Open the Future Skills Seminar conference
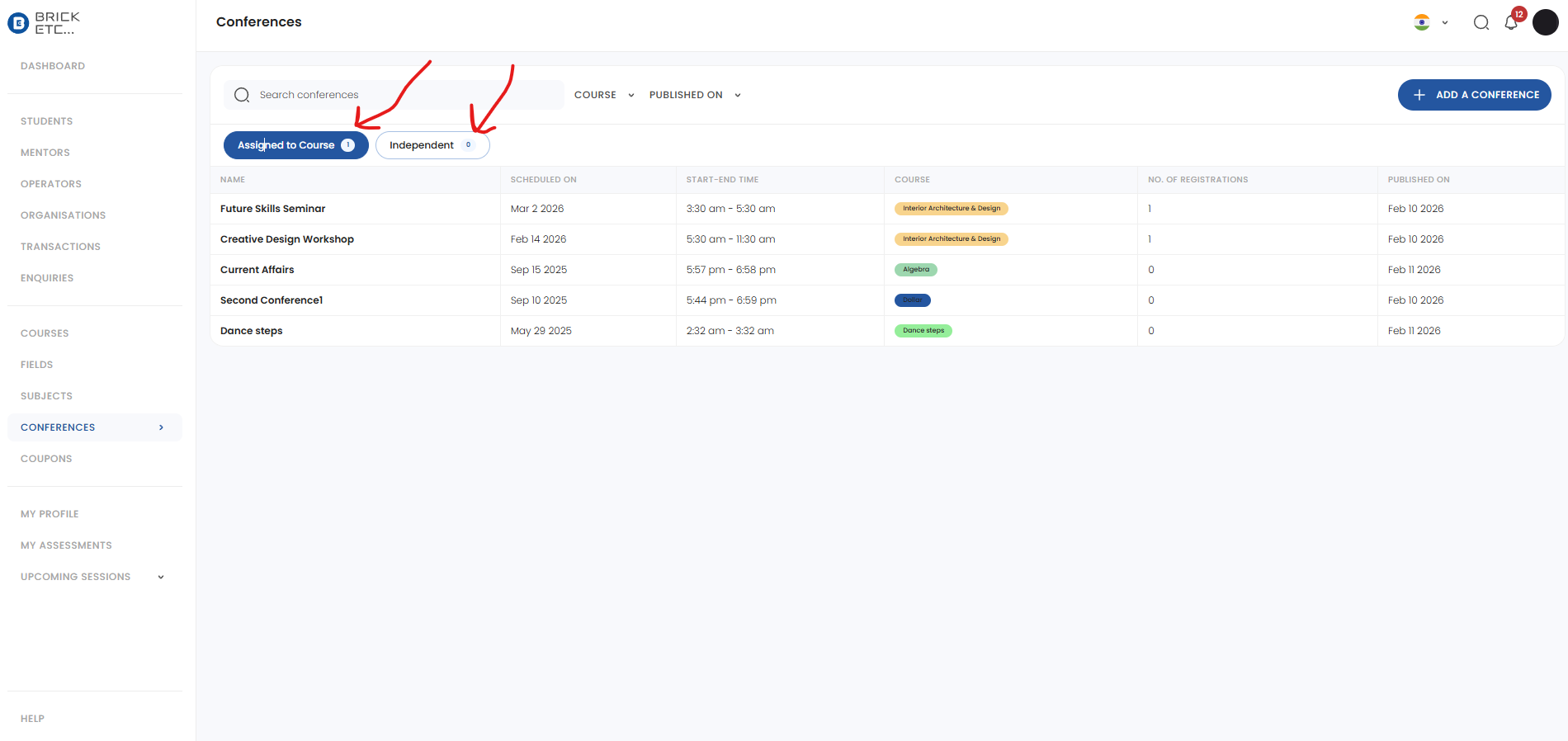The height and width of the screenshot is (741, 1568). point(272,209)
